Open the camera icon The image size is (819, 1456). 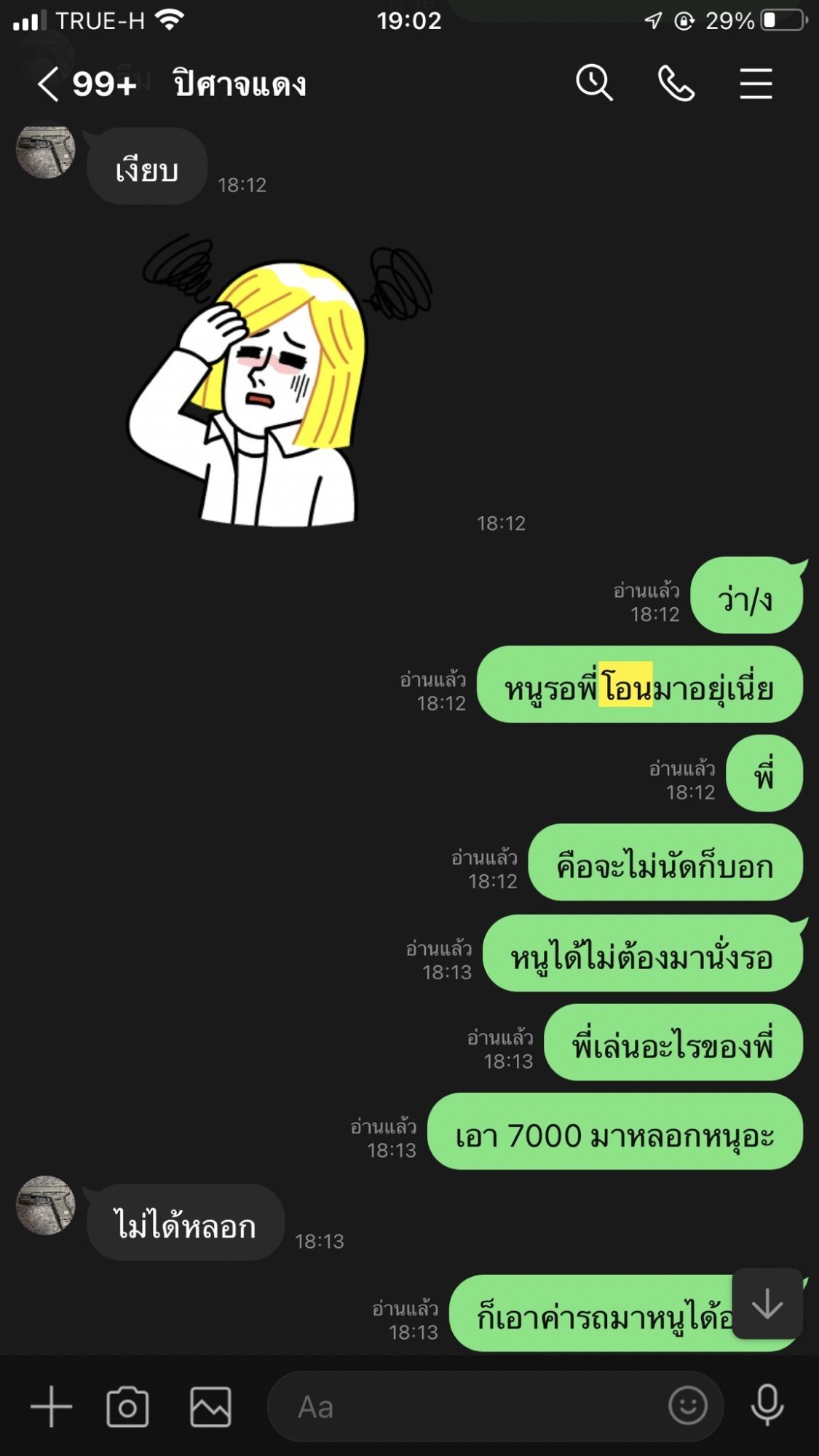tap(127, 1406)
